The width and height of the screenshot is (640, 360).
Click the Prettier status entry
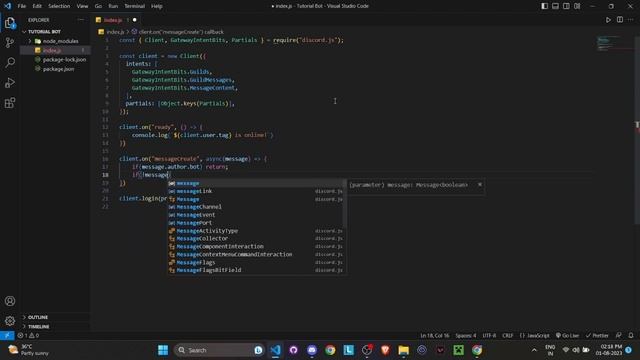597,336
